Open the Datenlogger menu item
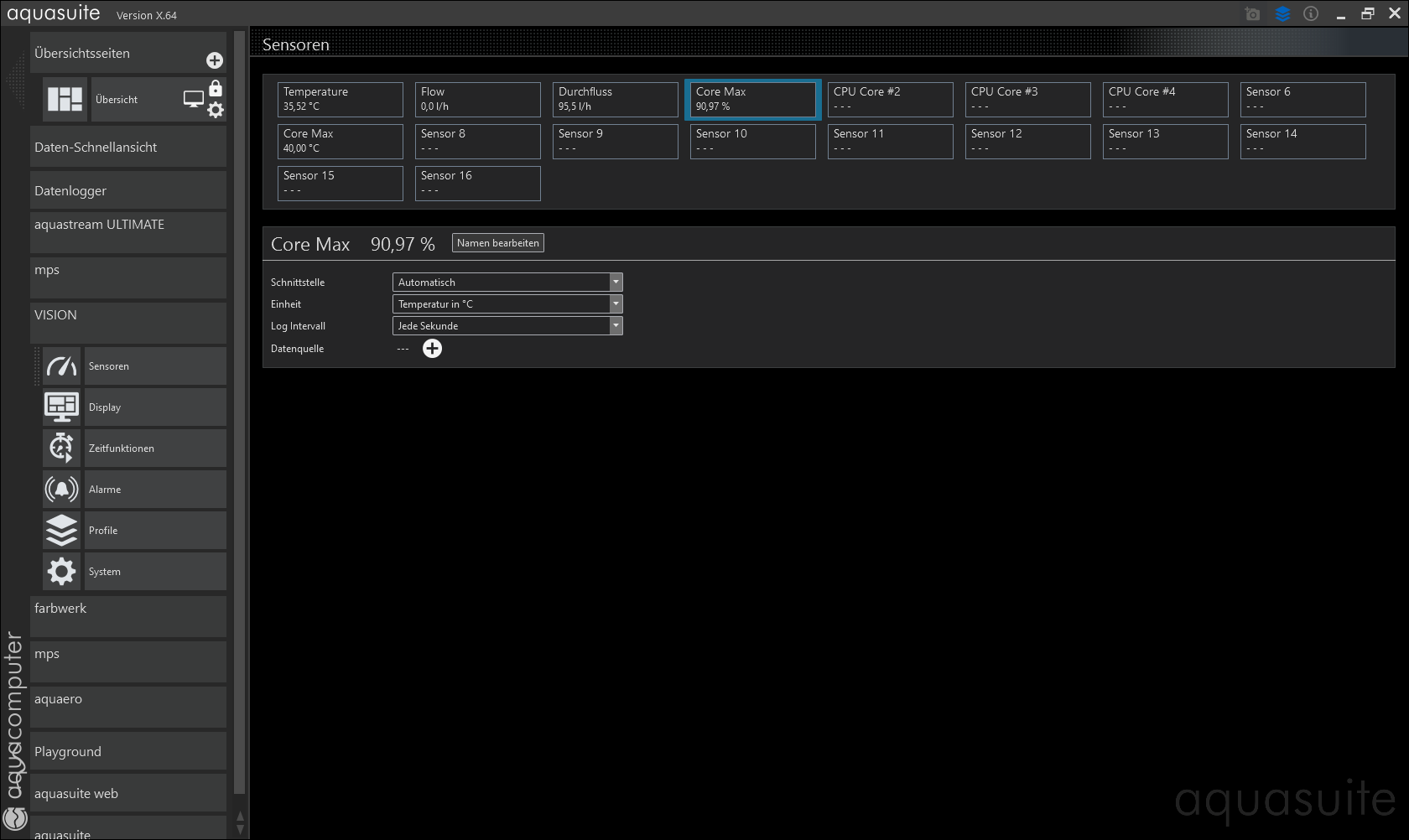Image resolution: width=1409 pixels, height=840 pixels. click(127, 191)
